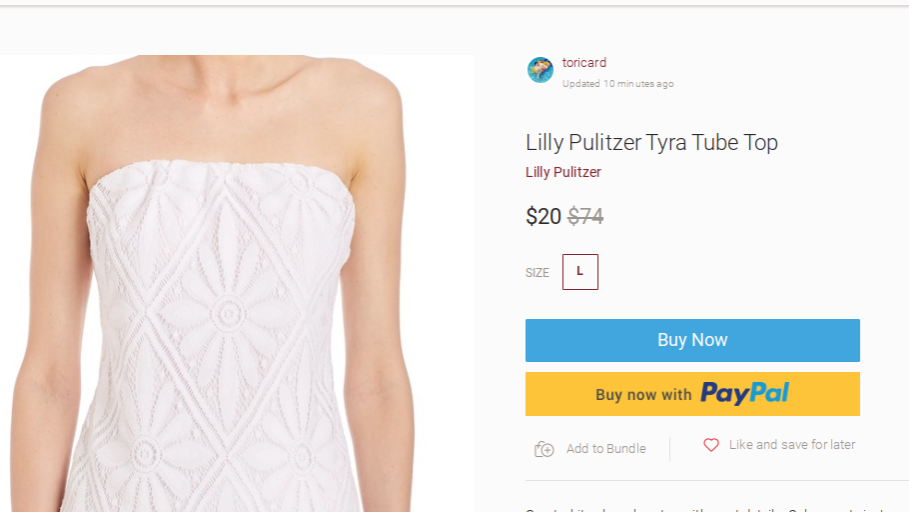Screen dimensions: 909x512
Task: Open the Lilly Pulitzer brand link
Action: click(x=563, y=172)
